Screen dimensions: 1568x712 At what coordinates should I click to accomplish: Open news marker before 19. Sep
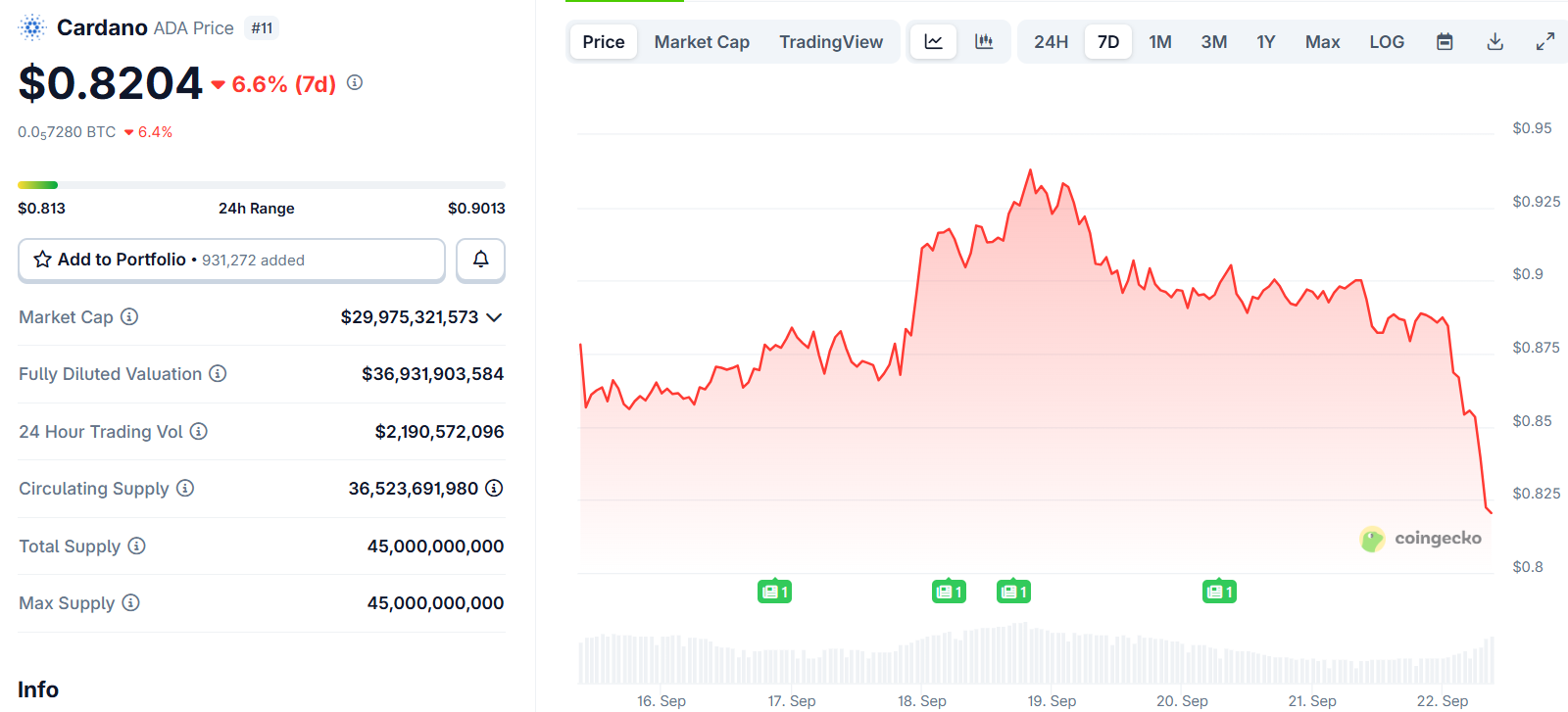1013,592
